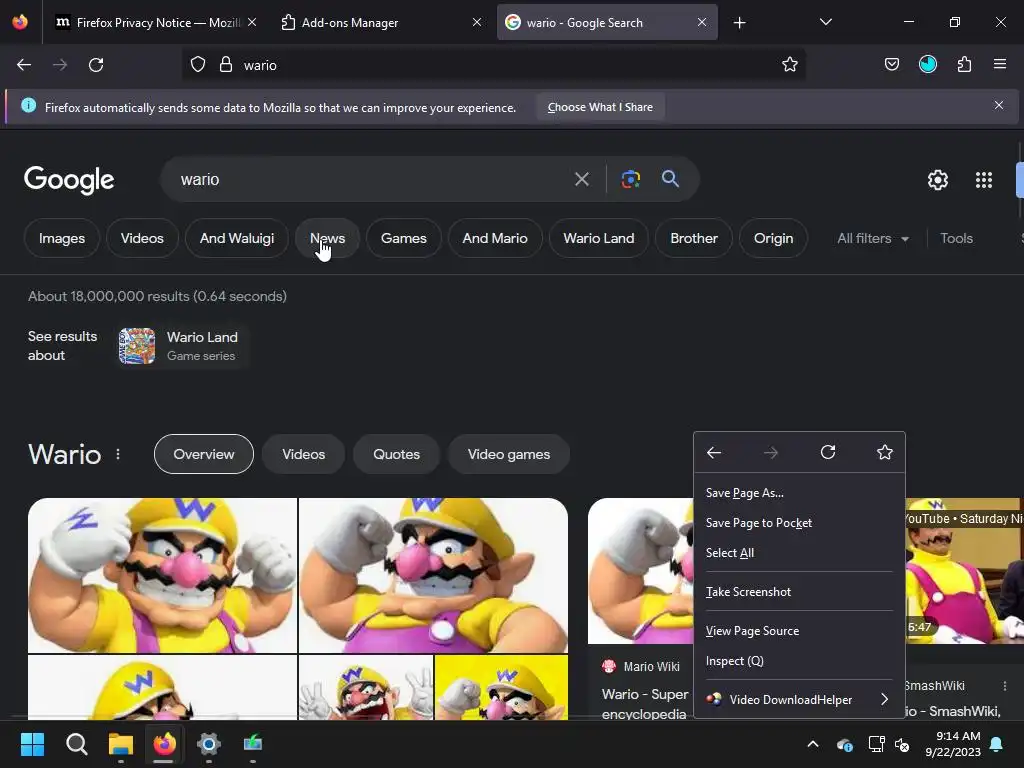Select the Video games panel tab

tap(509, 454)
